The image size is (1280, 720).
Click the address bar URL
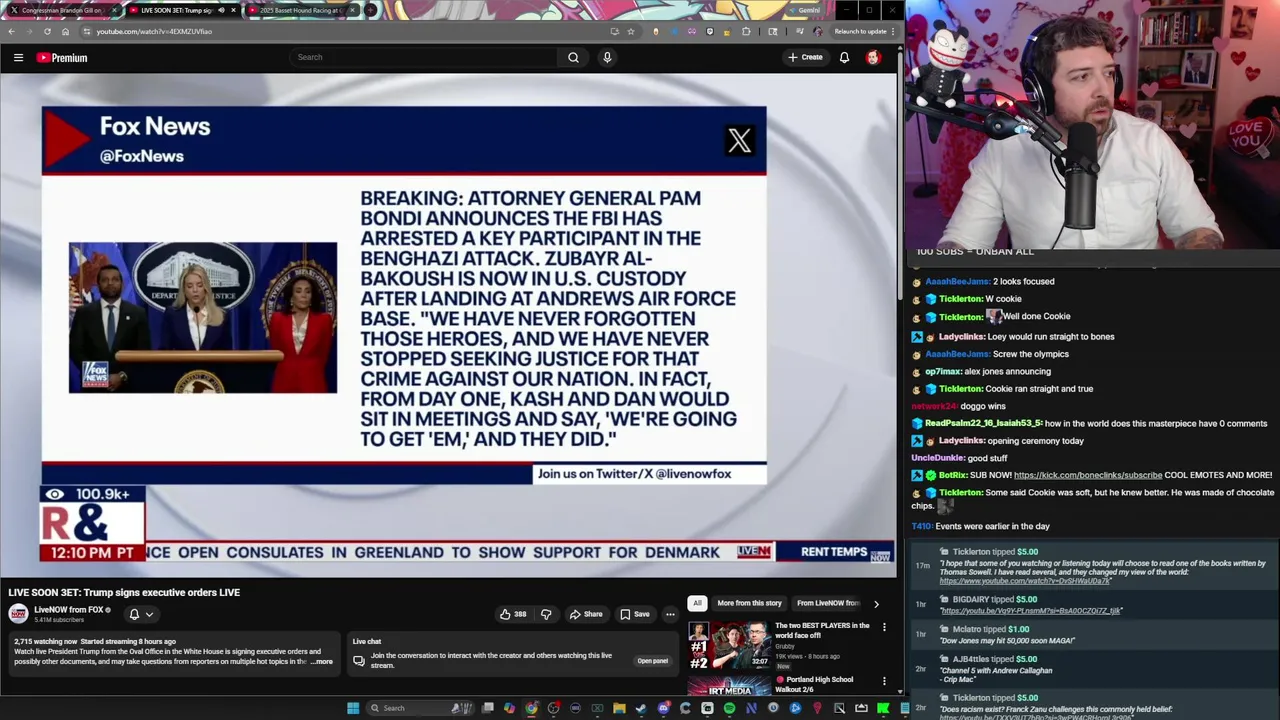coord(154,31)
